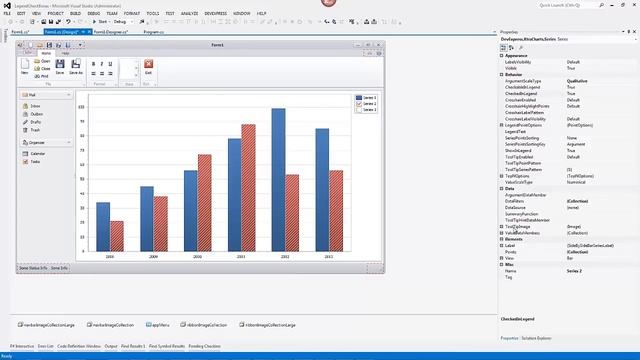The image size is (640, 360).
Task: Click the Tasks item in navigation pane
Action: pos(31,162)
